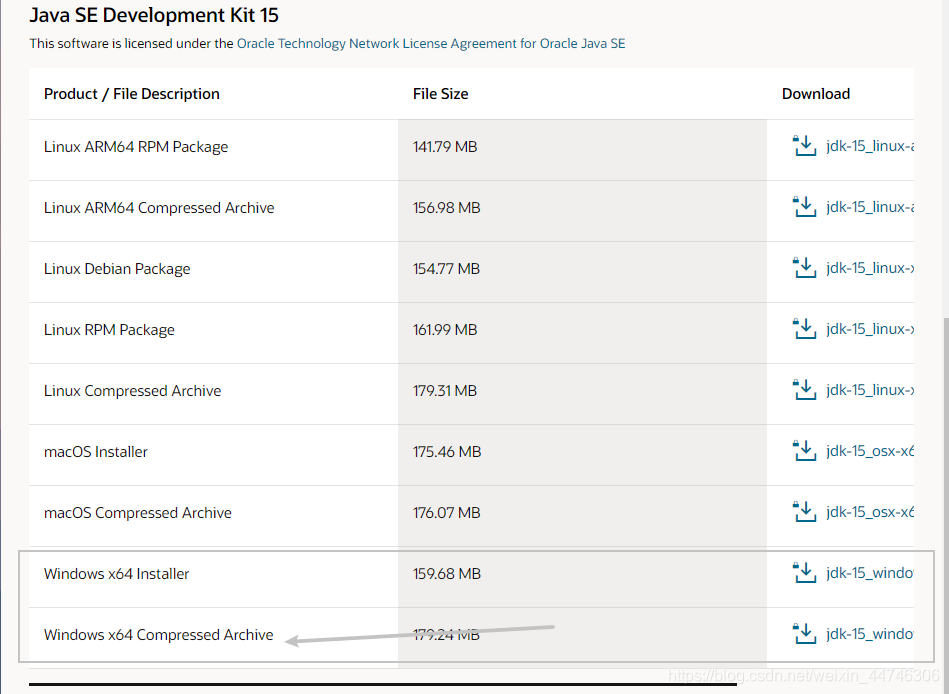Download the Windows x64 Compressed Archive file link
Image resolution: width=949 pixels, height=694 pixels.
[x=869, y=635]
